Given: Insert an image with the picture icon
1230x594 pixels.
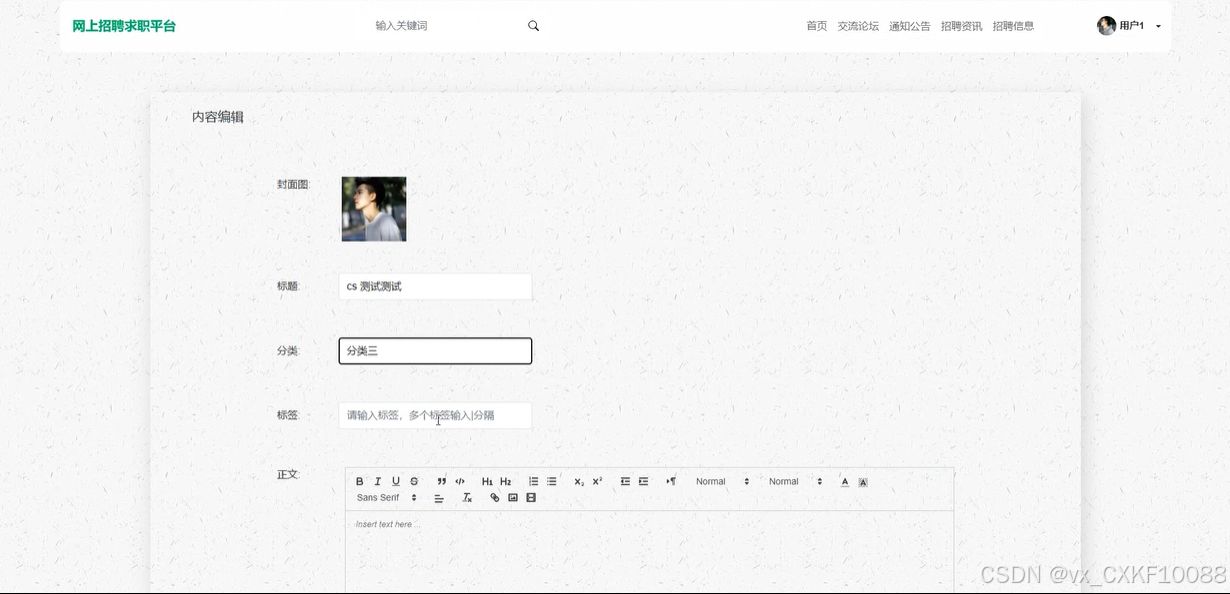Looking at the screenshot, I should (513, 498).
